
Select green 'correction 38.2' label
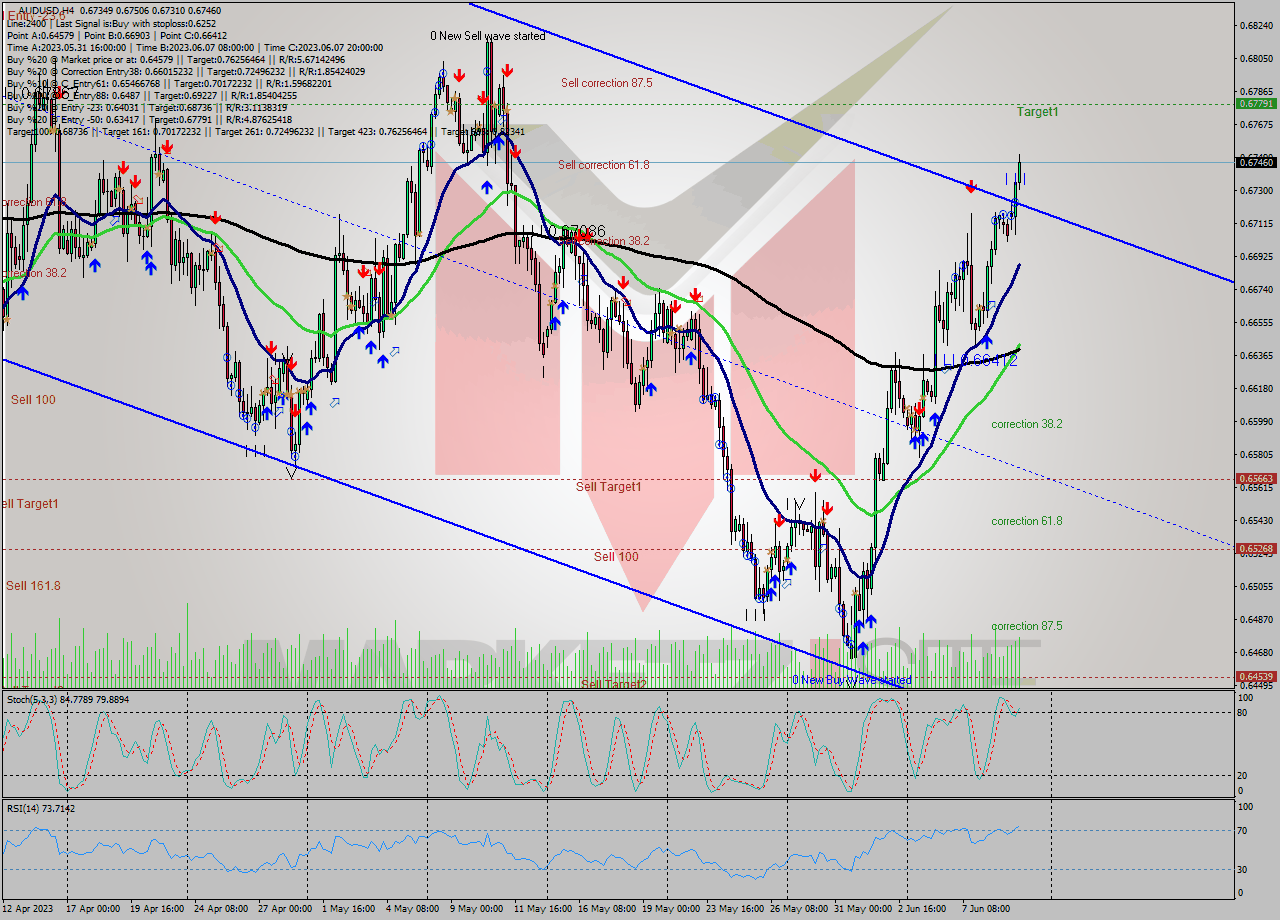(1027, 424)
